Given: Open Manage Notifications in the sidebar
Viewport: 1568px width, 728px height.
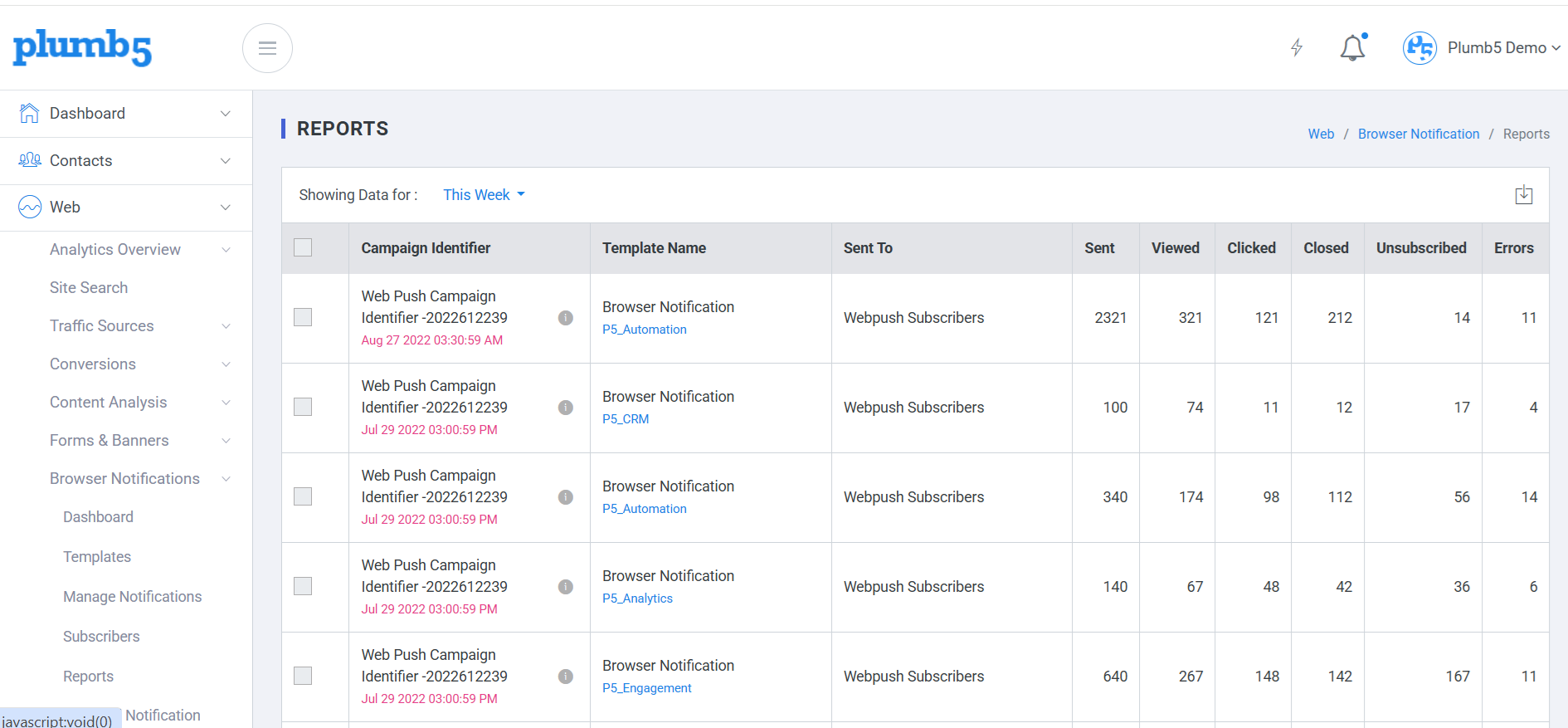Looking at the screenshot, I should 133,597.
